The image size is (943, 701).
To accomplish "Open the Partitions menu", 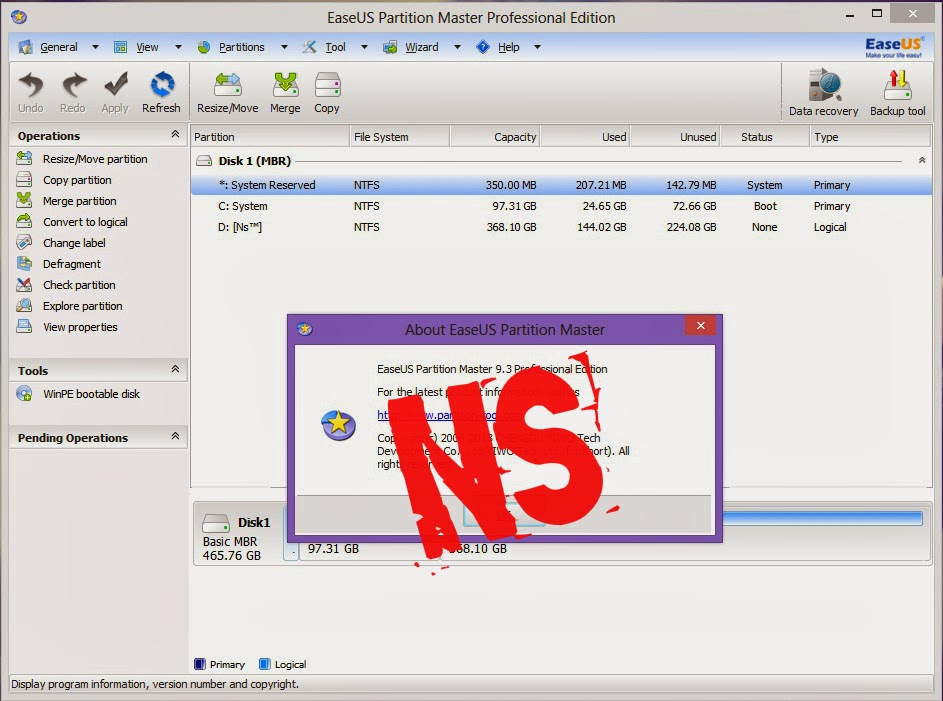I will (x=241, y=47).
